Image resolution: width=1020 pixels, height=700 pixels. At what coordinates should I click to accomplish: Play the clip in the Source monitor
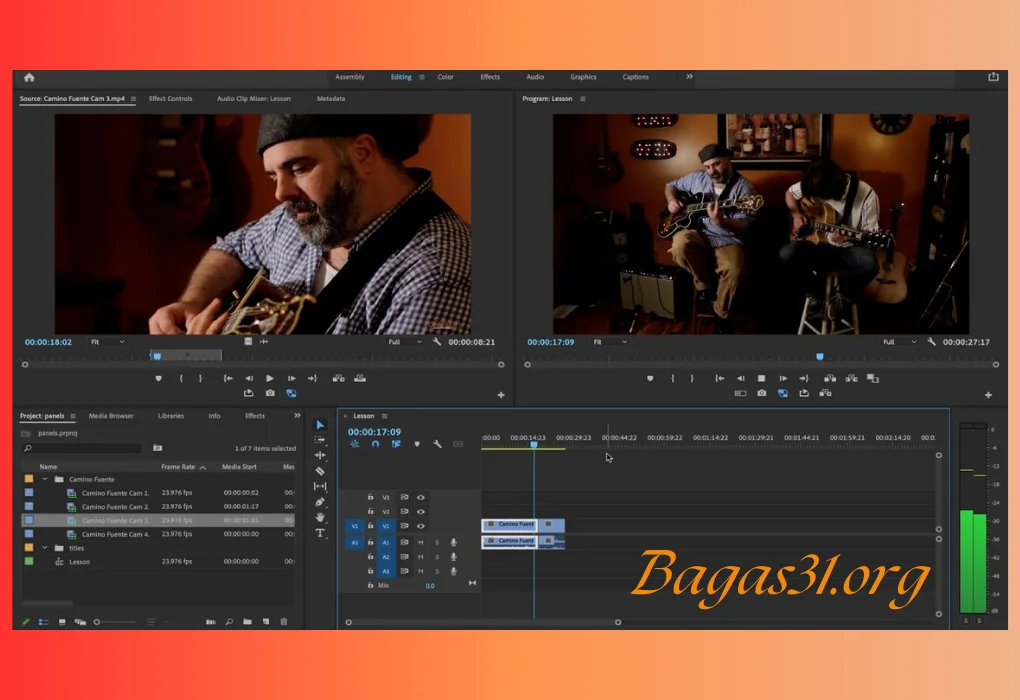coord(269,378)
